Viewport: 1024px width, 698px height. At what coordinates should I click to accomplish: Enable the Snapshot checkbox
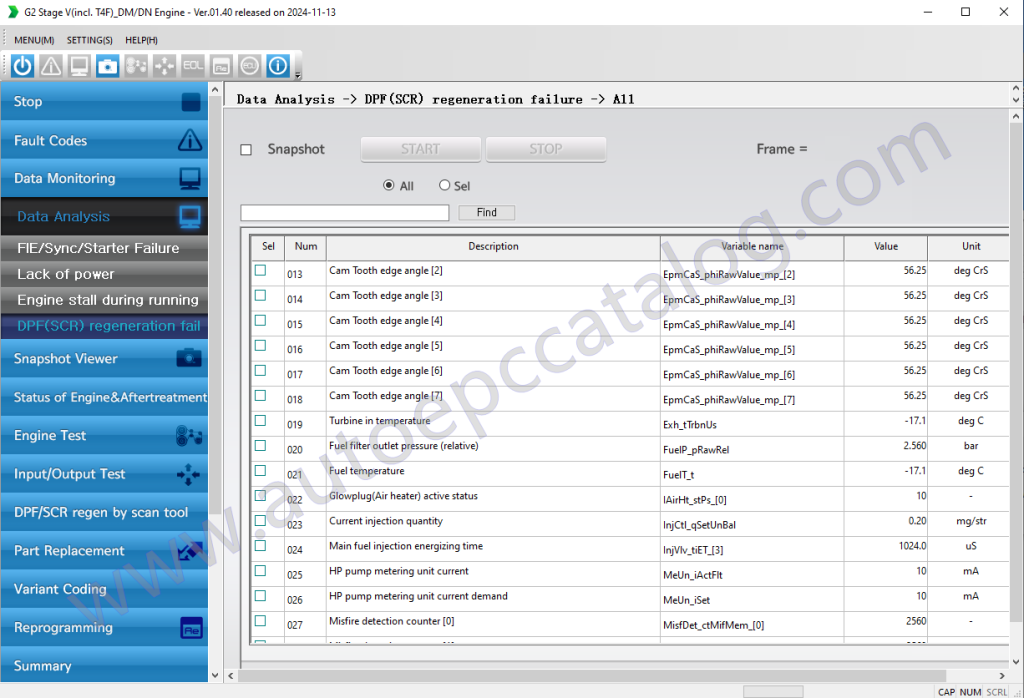coord(245,148)
